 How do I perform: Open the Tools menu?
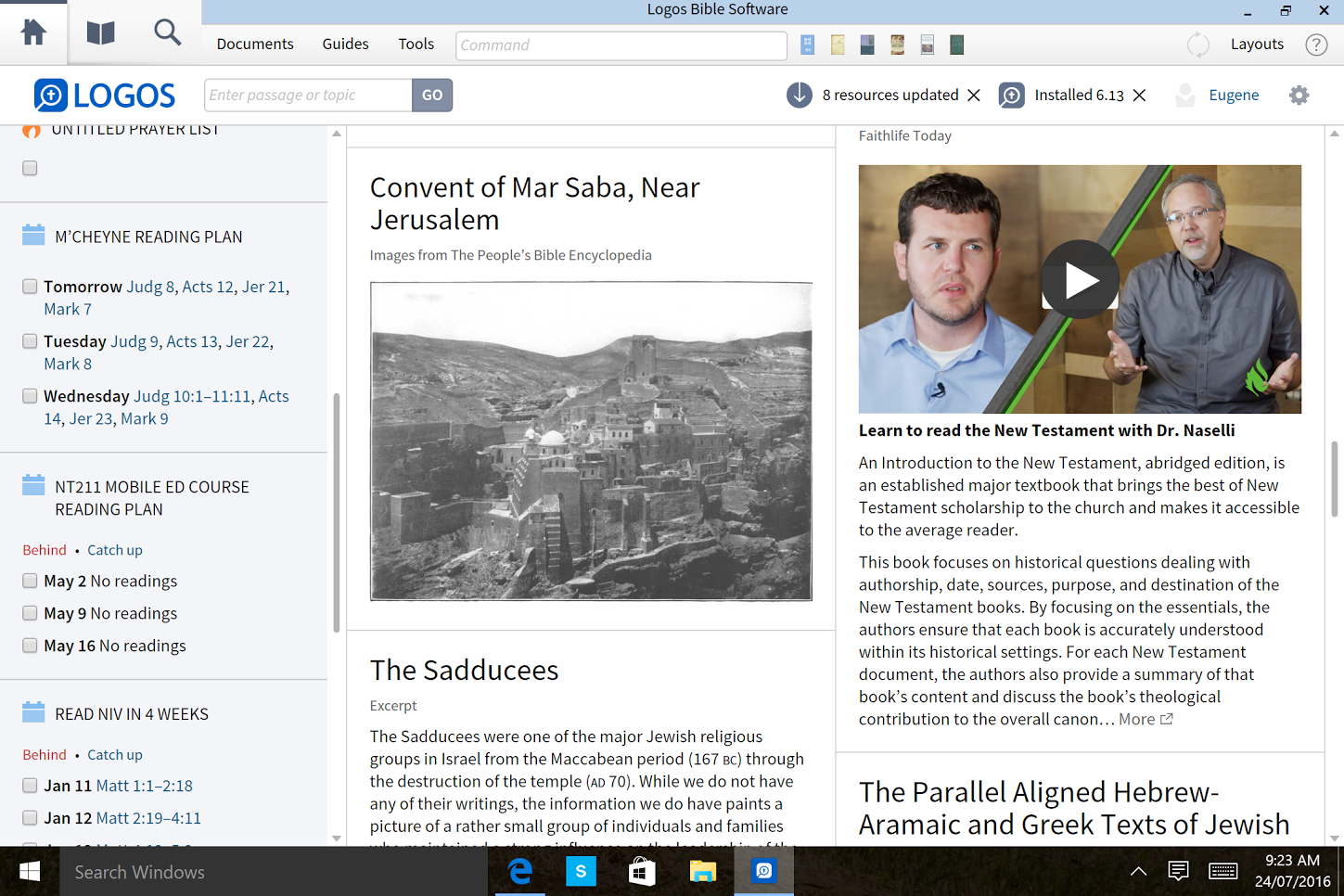(x=416, y=44)
